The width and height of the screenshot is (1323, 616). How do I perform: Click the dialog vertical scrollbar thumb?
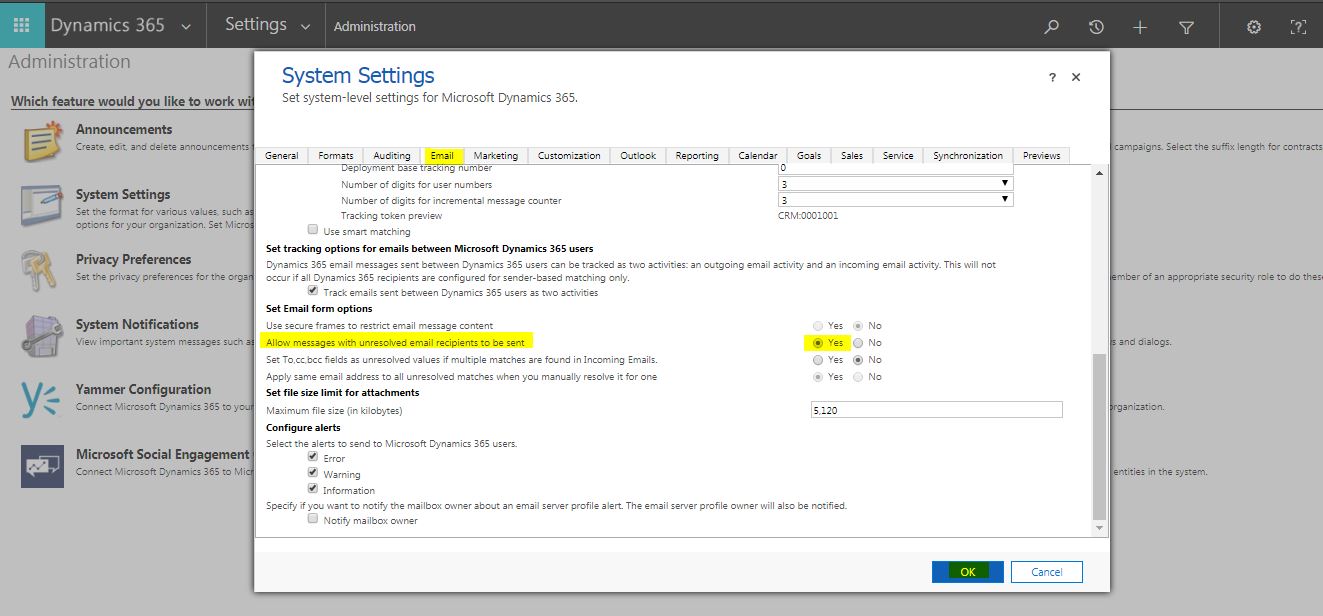click(x=1101, y=435)
